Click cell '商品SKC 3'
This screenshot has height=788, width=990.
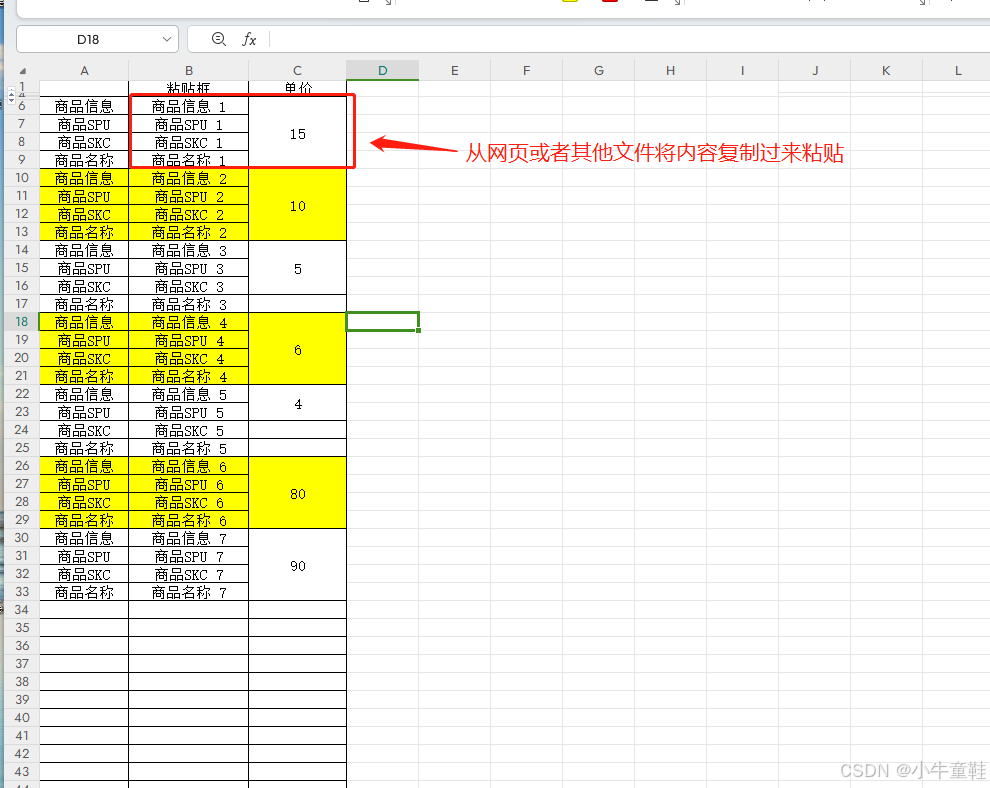[189, 286]
